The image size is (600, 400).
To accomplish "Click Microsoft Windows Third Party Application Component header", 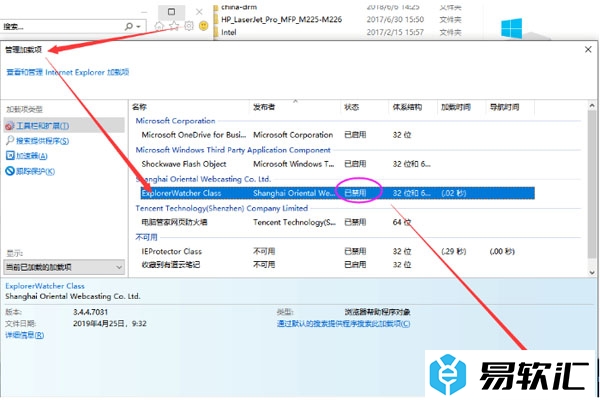I will [233, 150].
